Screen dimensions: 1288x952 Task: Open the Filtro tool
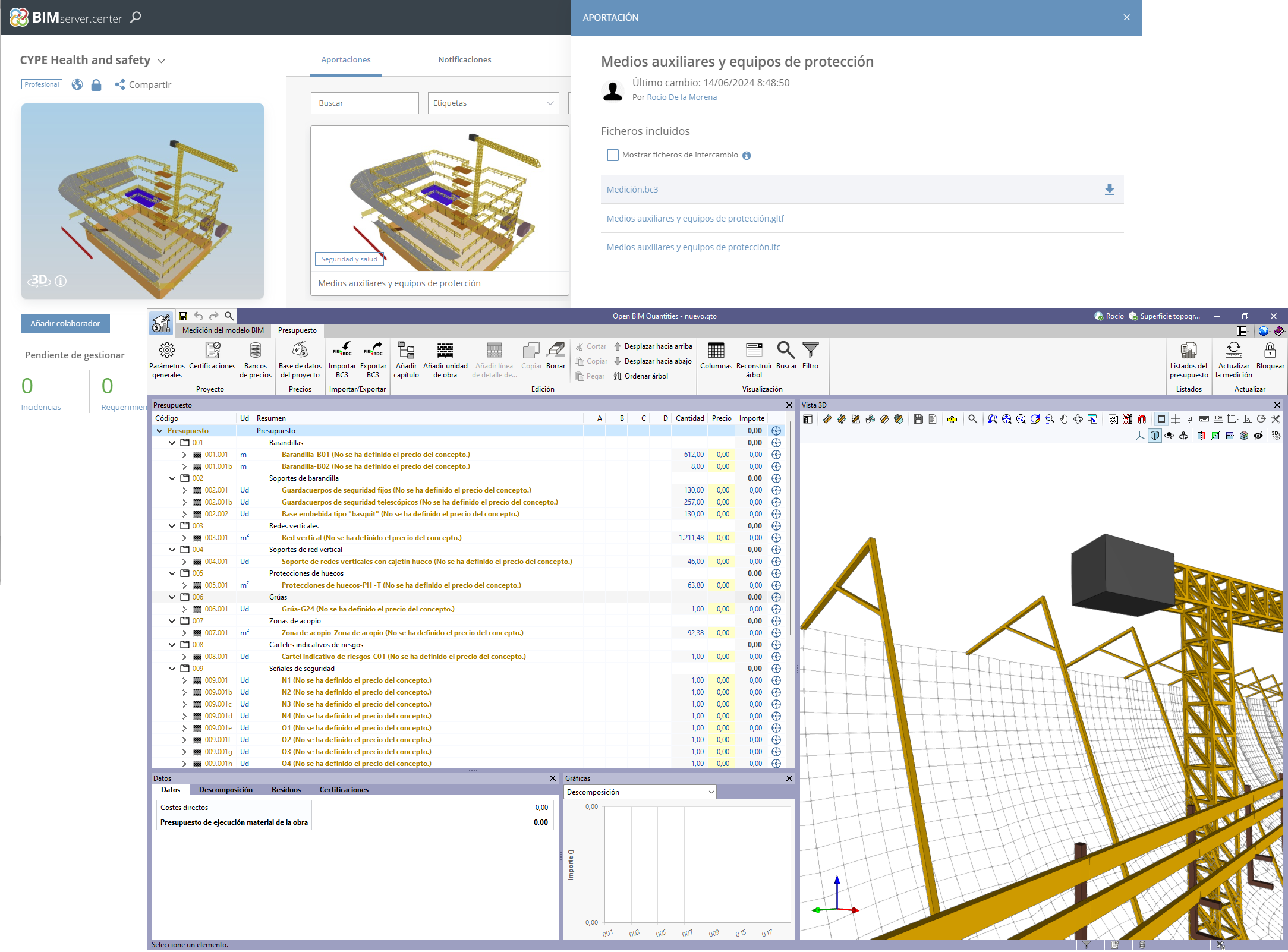click(810, 351)
